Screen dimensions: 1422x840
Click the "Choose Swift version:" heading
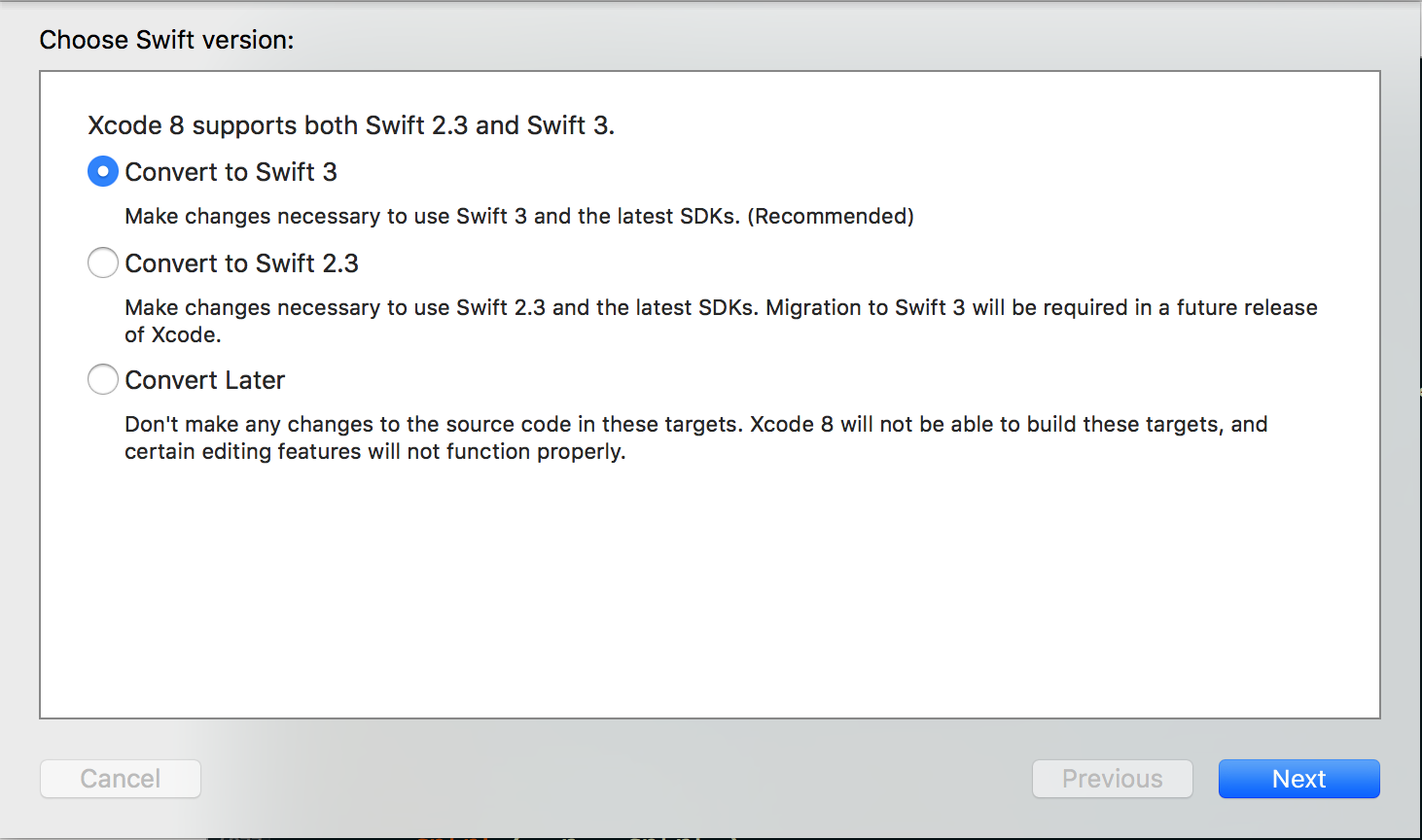166,40
